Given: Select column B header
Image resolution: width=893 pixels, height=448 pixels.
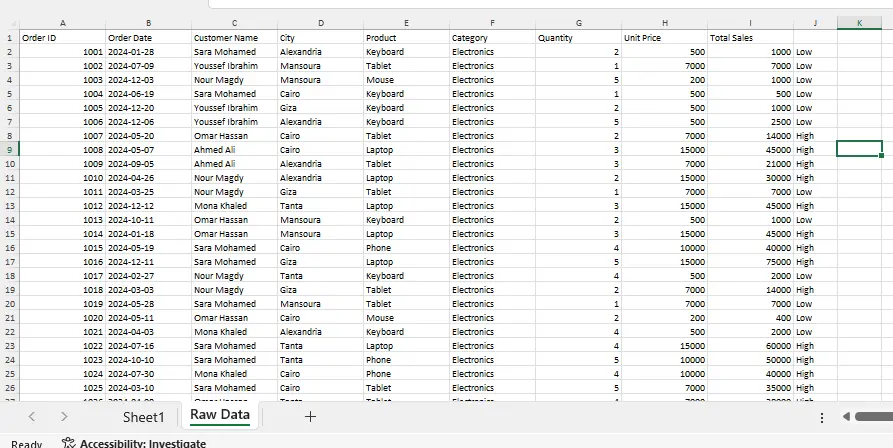Looking at the screenshot, I should click(x=149, y=23).
